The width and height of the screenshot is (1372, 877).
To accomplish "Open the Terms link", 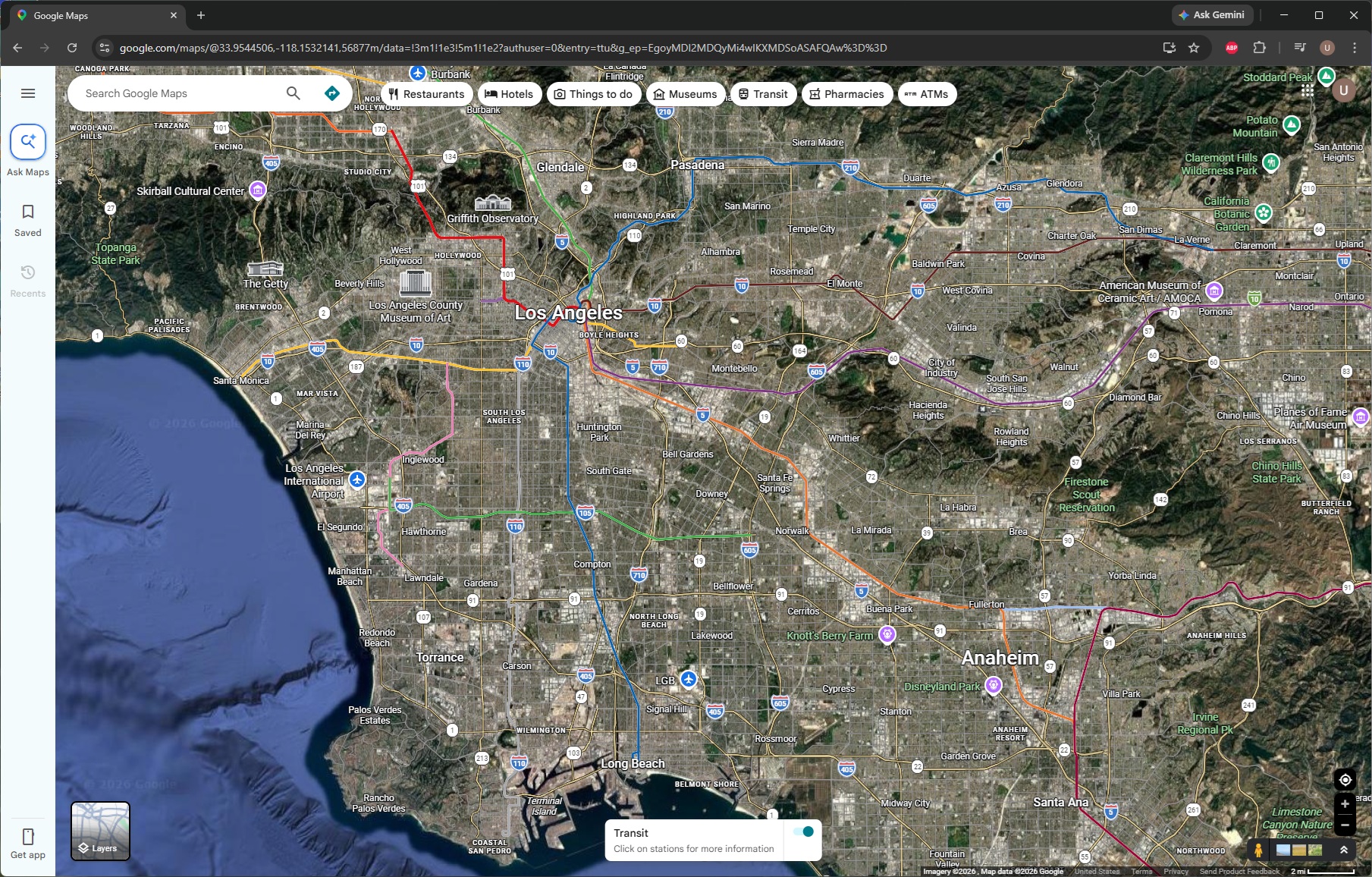I will click(x=1141, y=872).
